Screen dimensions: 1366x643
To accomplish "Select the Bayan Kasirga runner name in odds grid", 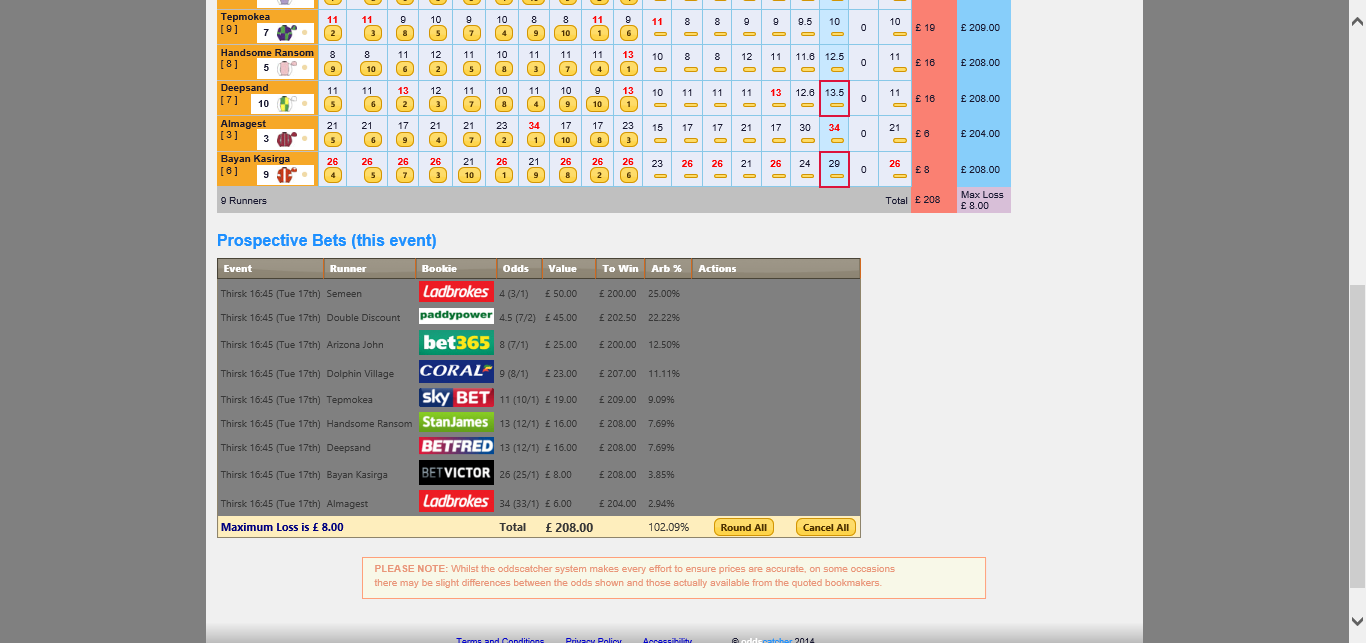I will click(255, 158).
